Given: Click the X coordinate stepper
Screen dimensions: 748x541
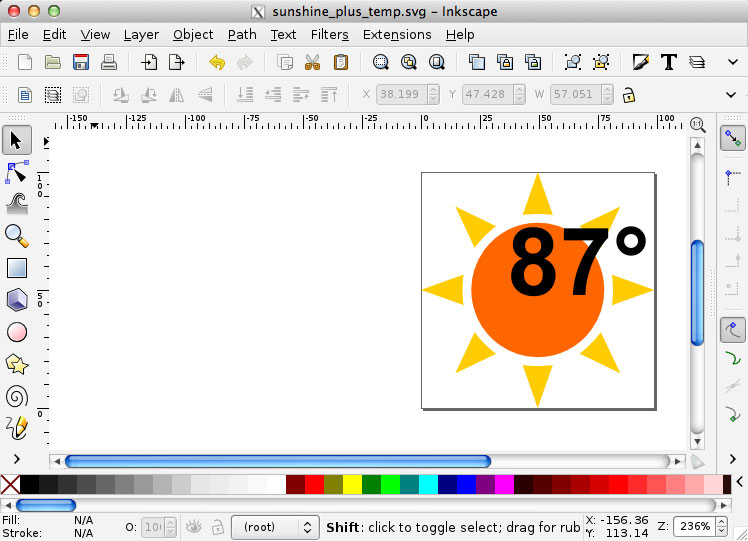Looking at the screenshot, I should [x=433, y=94].
